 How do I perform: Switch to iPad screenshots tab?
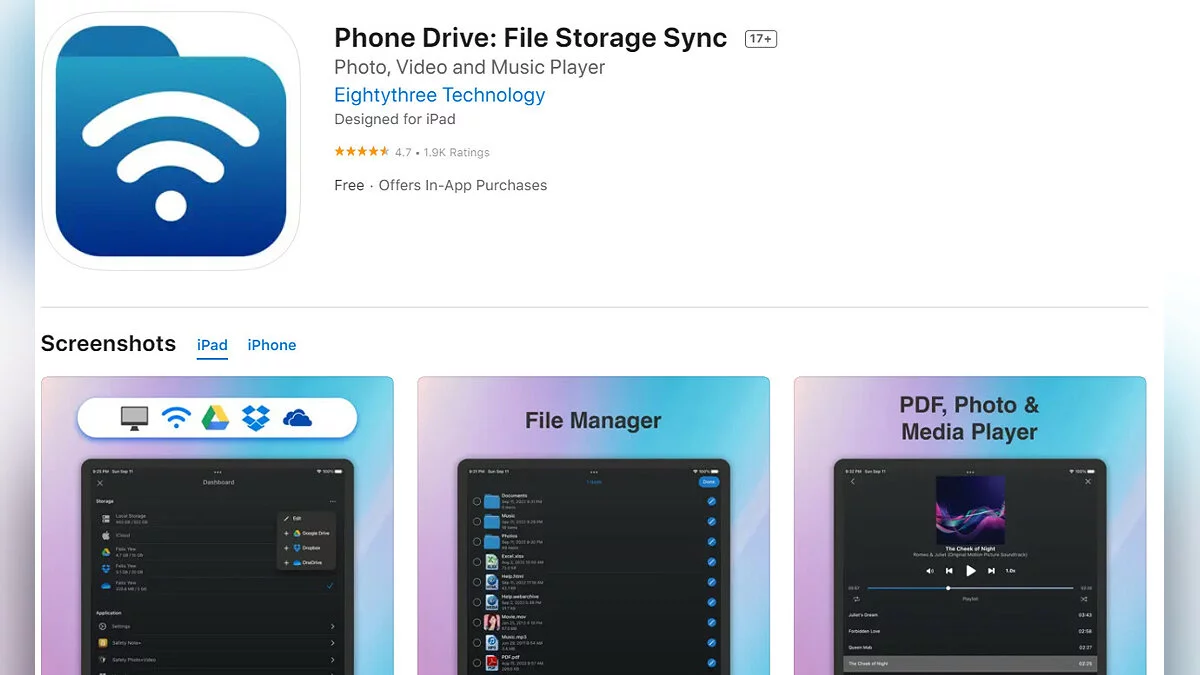(x=212, y=345)
